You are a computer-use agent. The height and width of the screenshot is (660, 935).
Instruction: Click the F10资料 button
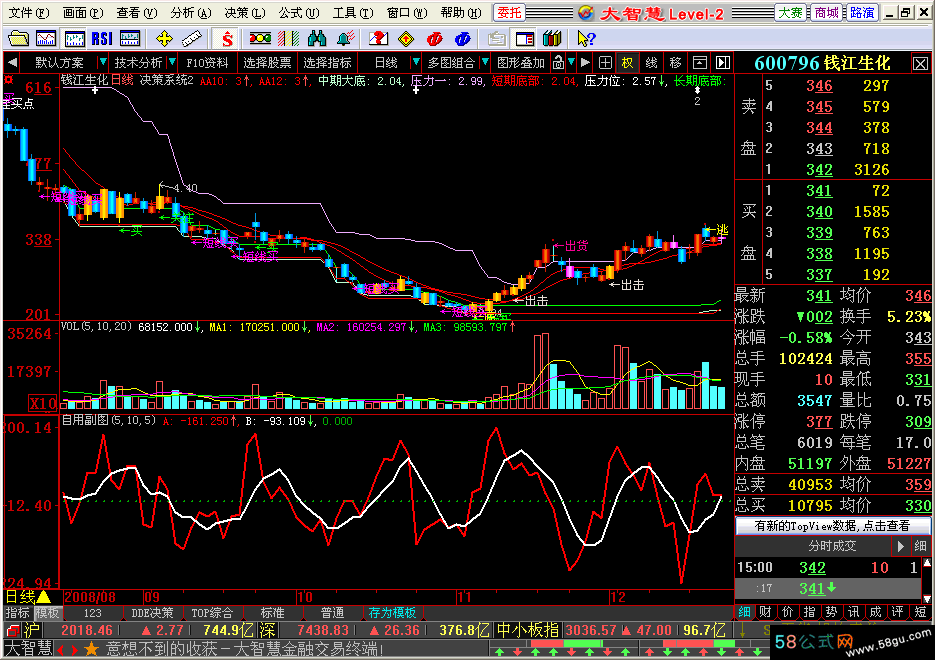click(207, 62)
